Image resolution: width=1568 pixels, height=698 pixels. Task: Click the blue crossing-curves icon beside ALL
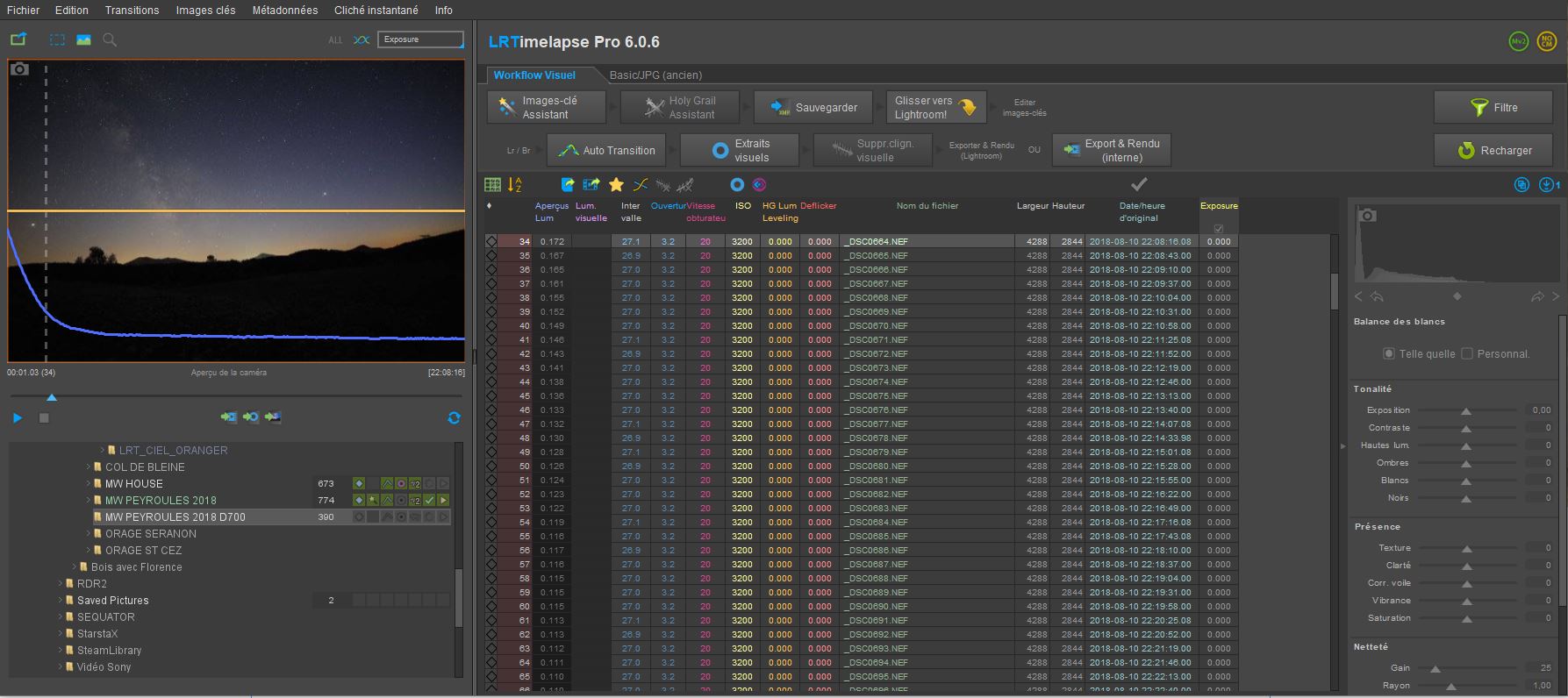tap(362, 39)
